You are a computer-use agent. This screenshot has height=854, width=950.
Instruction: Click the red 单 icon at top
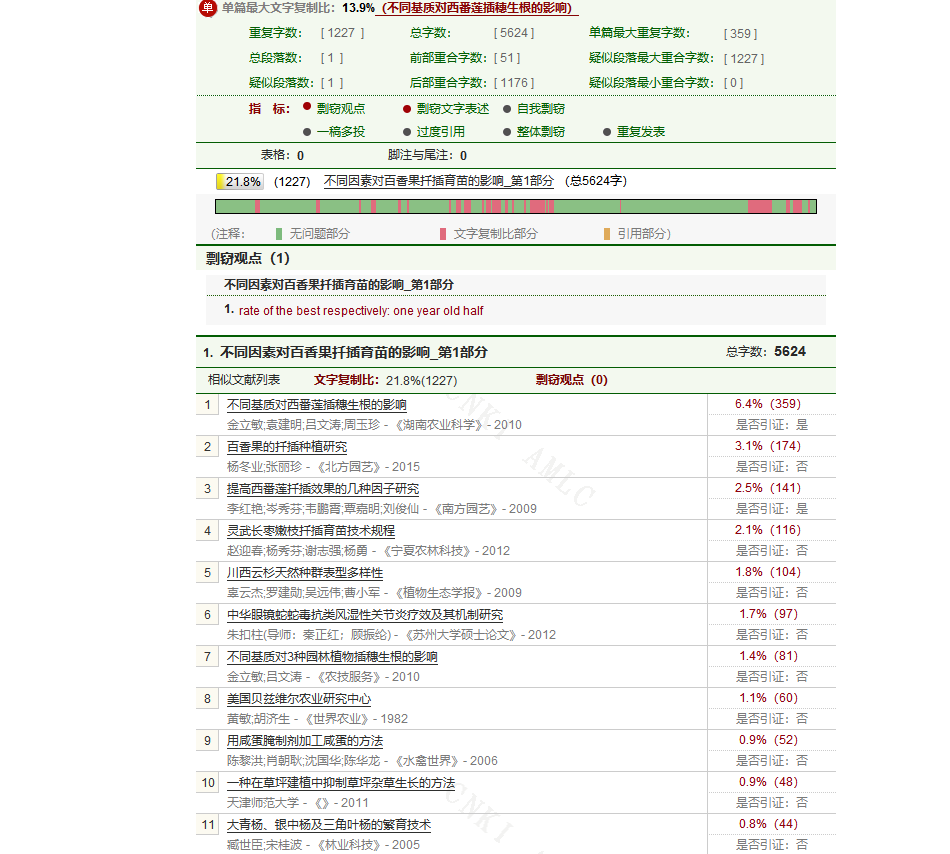click(207, 8)
